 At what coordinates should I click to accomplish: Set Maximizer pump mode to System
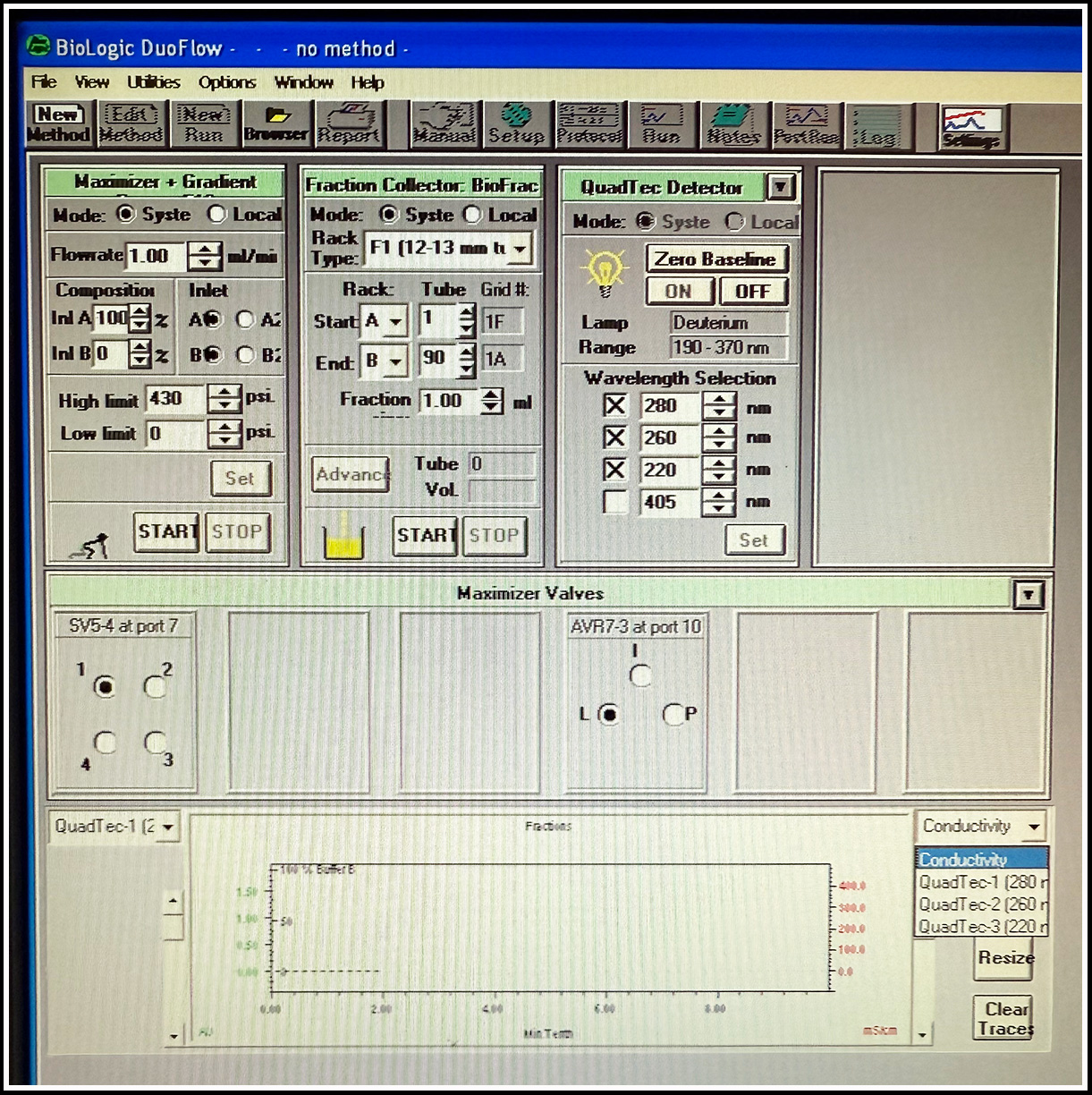[x=126, y=215]
